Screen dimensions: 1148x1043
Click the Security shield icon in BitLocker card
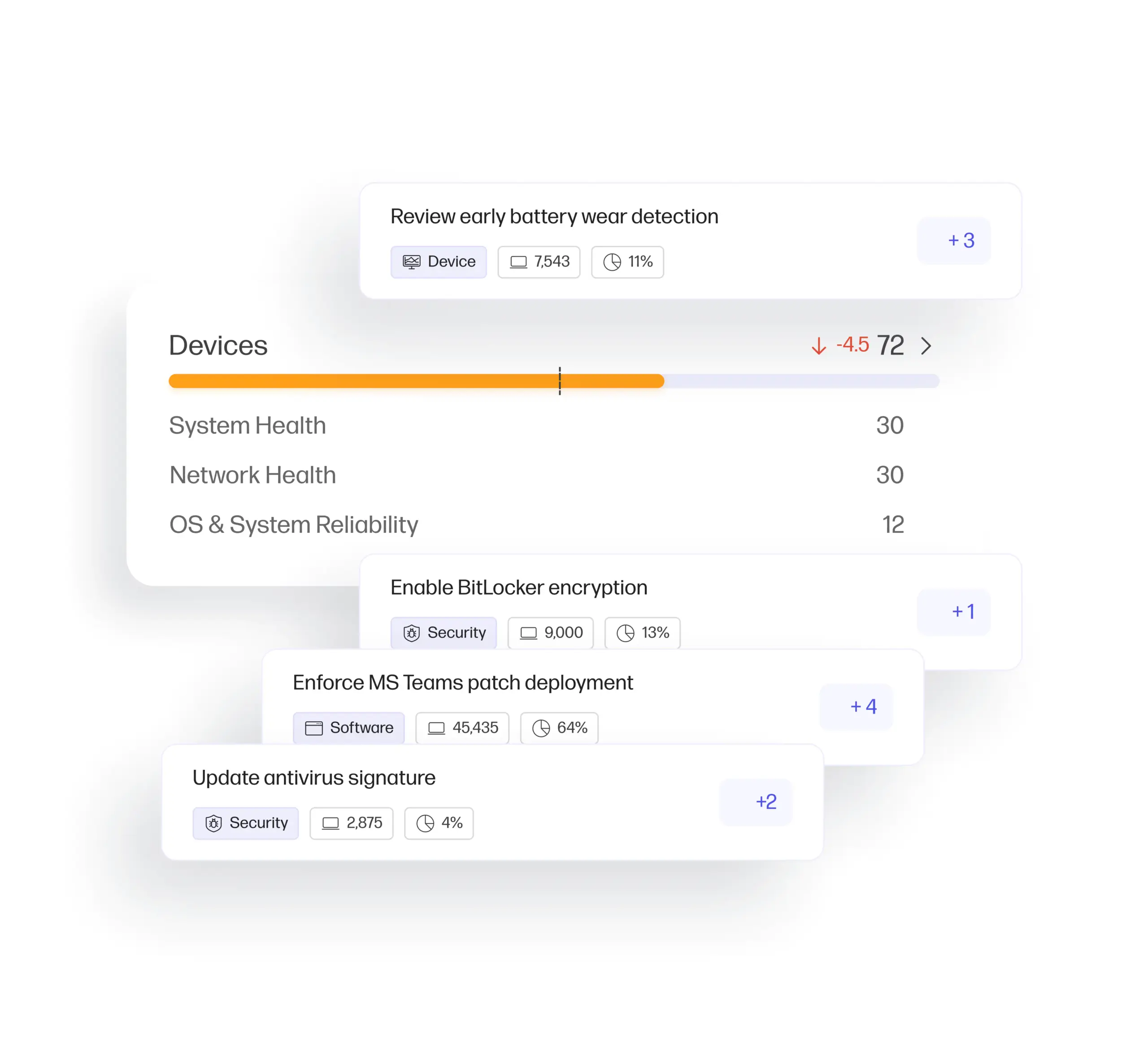pyautogui.click(x=411, y=633)
